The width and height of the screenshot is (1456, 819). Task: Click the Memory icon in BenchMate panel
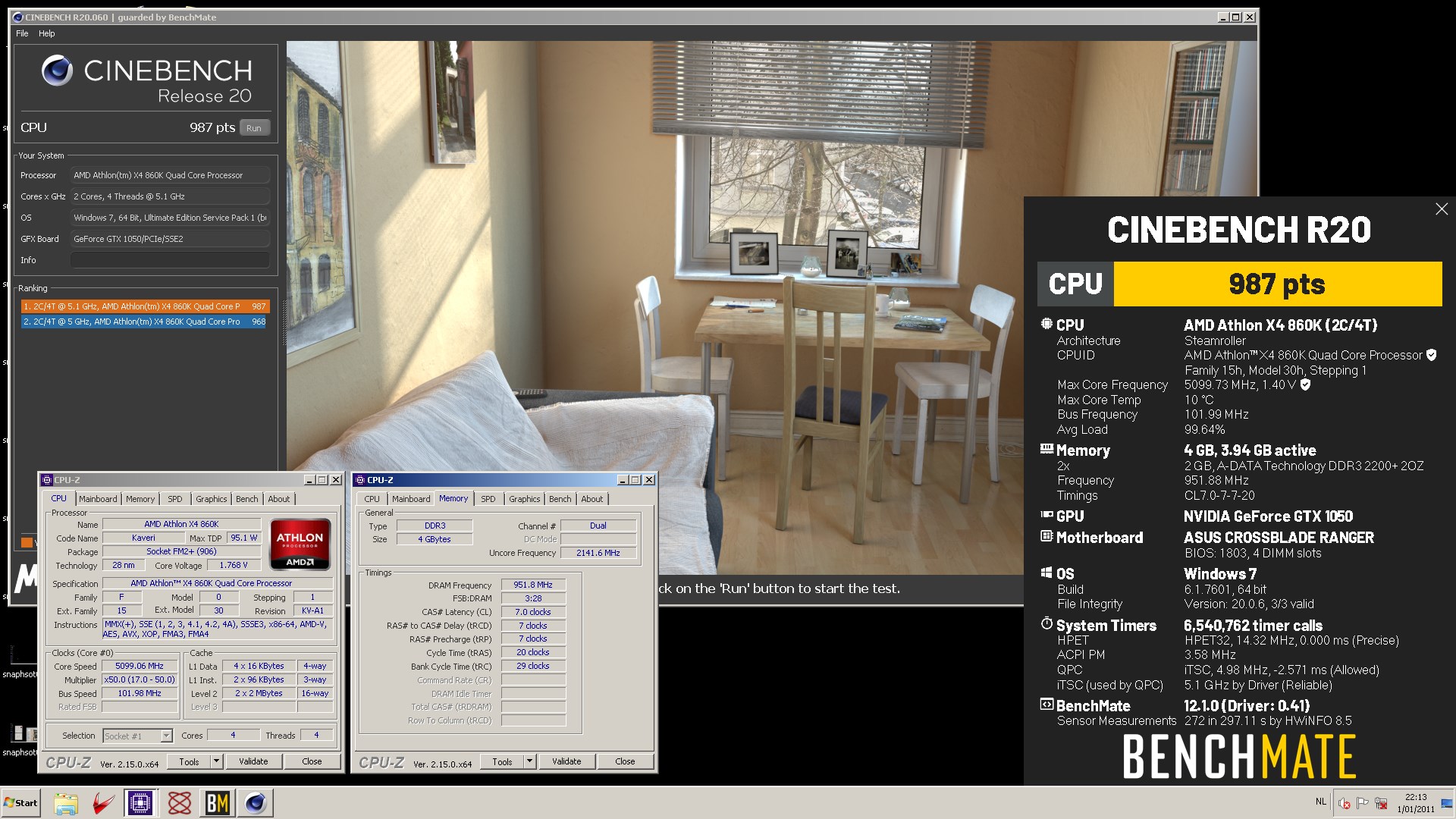pyautogui.click(x=1046, y=449)
